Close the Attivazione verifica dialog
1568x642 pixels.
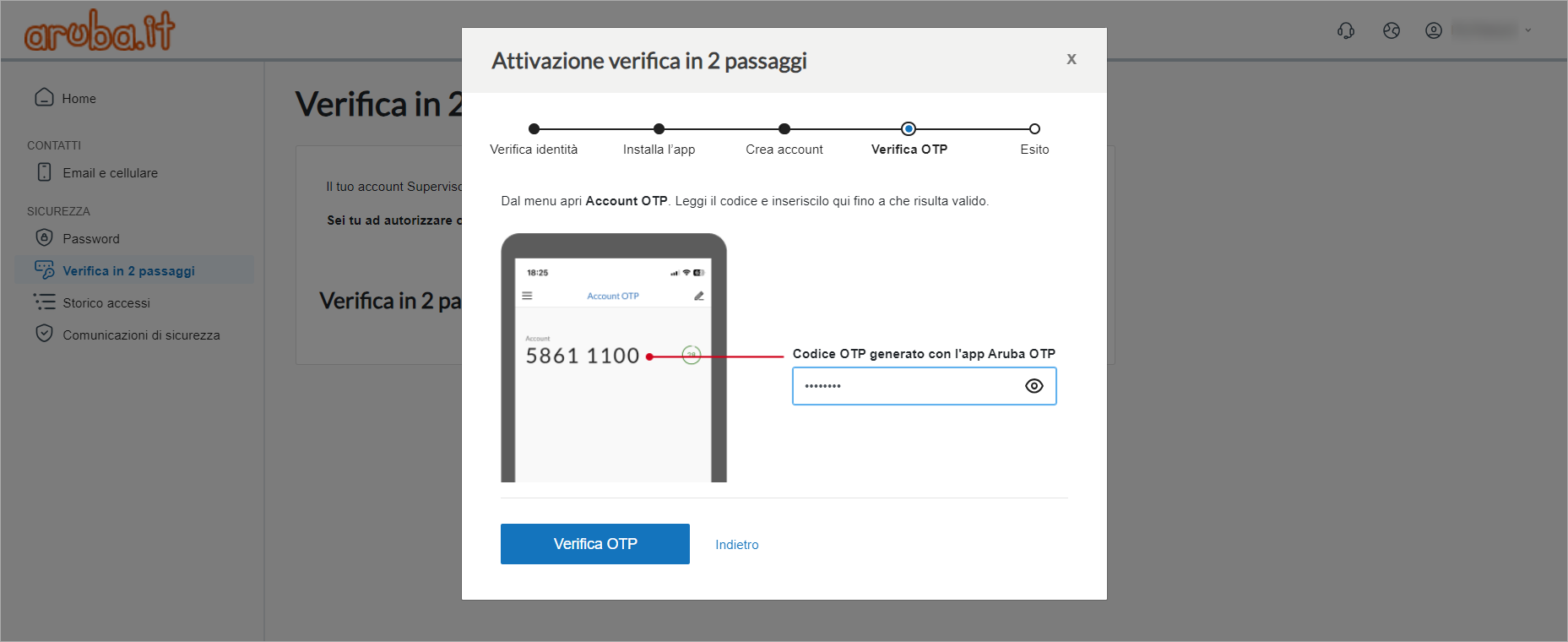pyautogui.click(x=1071, y=59)
